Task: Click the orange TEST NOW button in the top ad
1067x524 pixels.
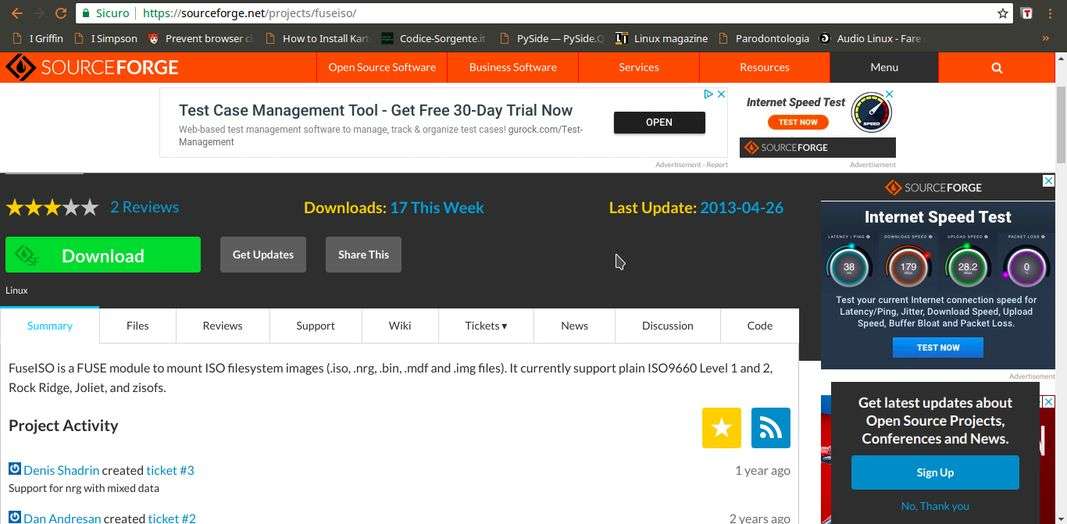Action: point(798,122)
